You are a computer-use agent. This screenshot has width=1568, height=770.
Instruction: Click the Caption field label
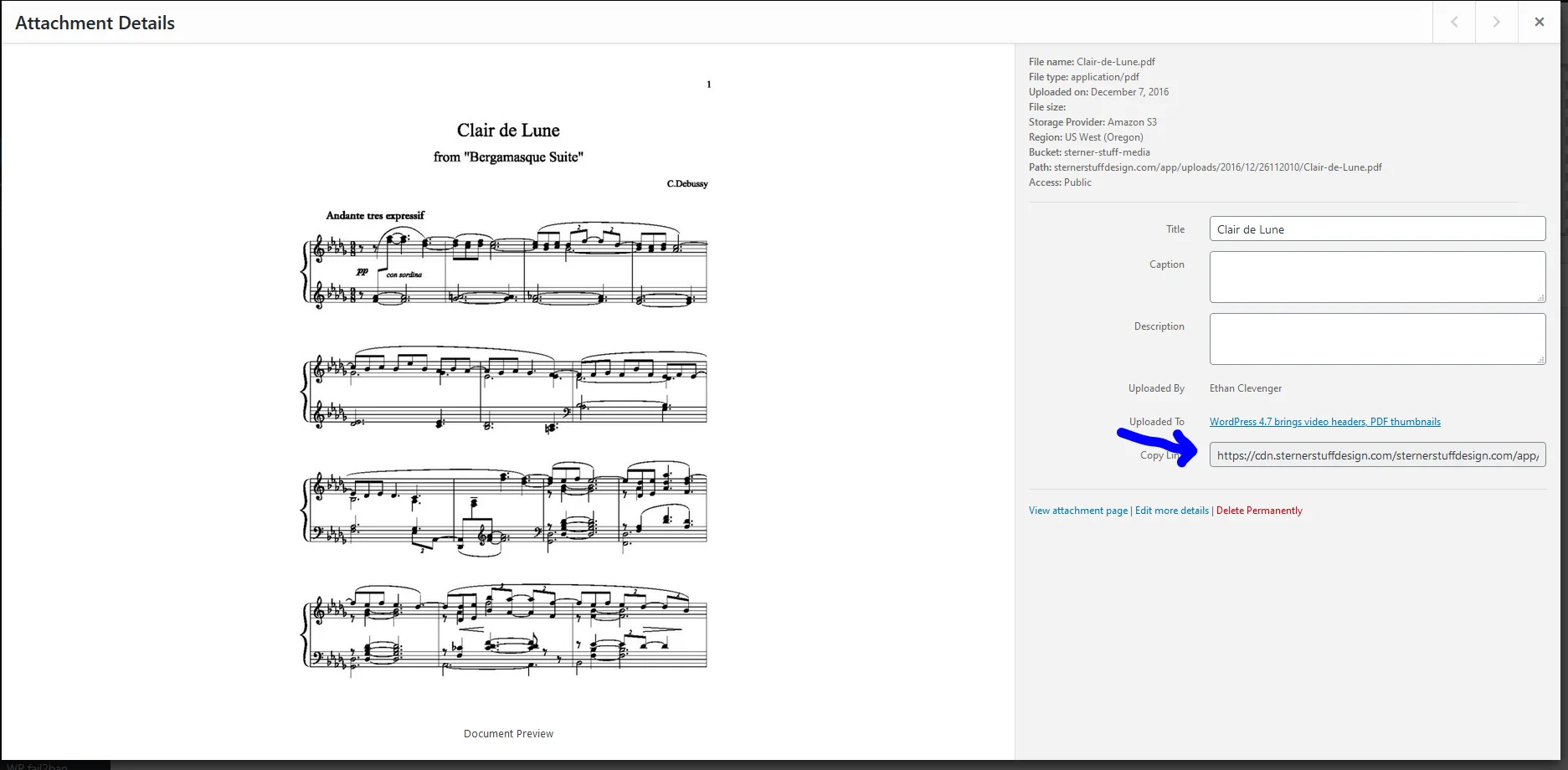pos(1166,264)
